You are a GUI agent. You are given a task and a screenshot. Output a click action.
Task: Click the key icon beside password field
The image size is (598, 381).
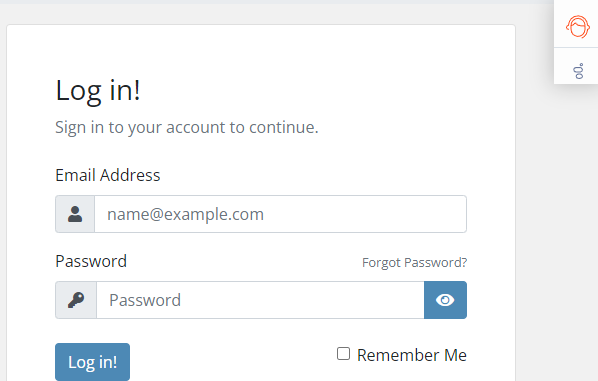pos(76,300)
